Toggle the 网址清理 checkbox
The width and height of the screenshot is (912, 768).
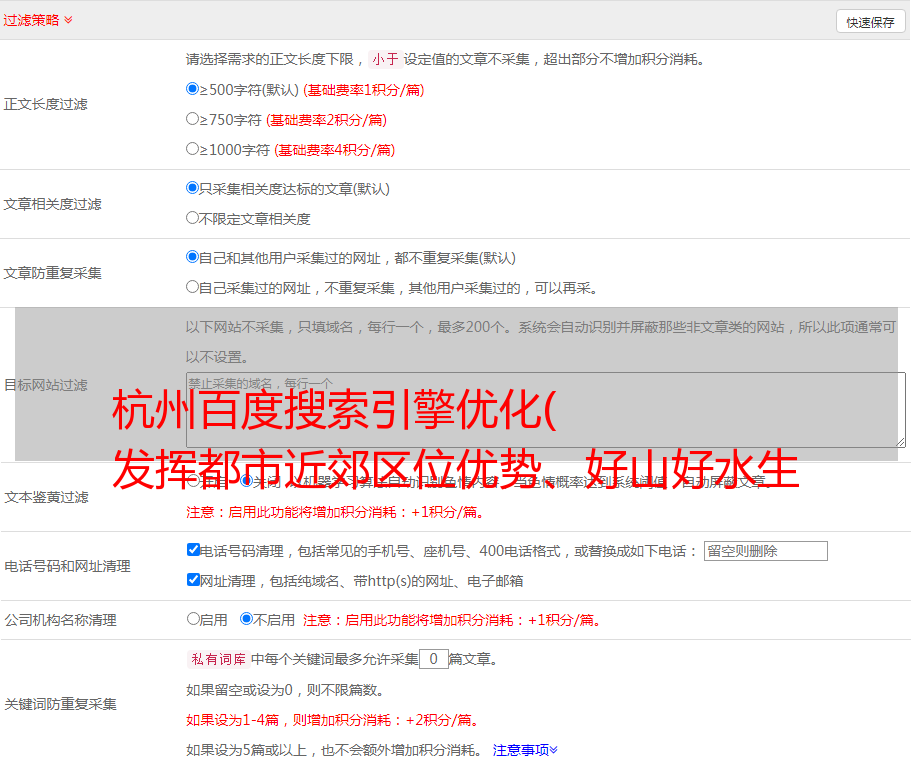193,579
